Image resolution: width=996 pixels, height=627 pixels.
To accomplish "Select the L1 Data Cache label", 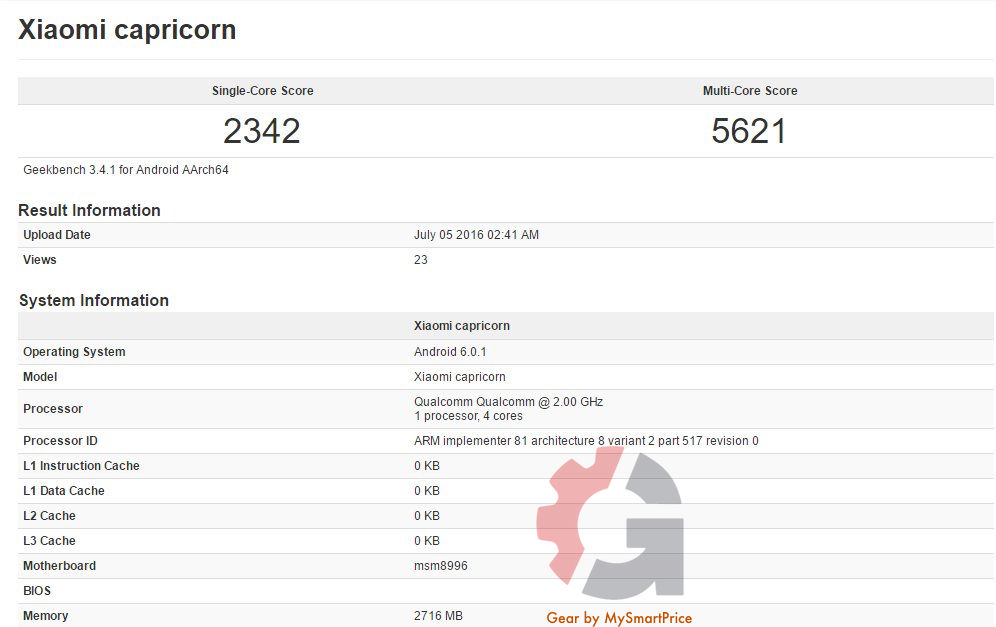I will click(x=64, y=490).
